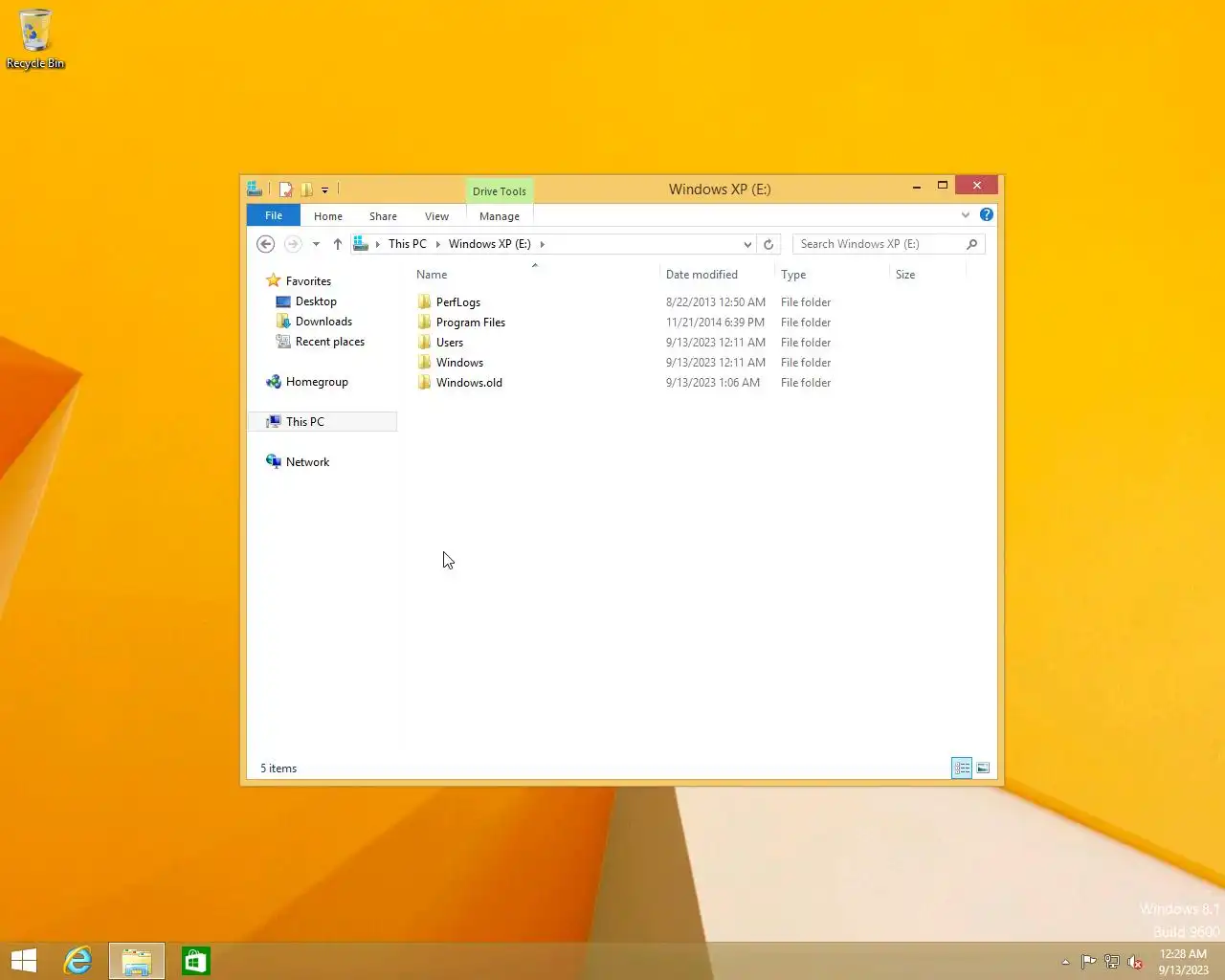Switch to the View ribbon tab
This screenshot has width=1225, height=980.
coord(436,216)
